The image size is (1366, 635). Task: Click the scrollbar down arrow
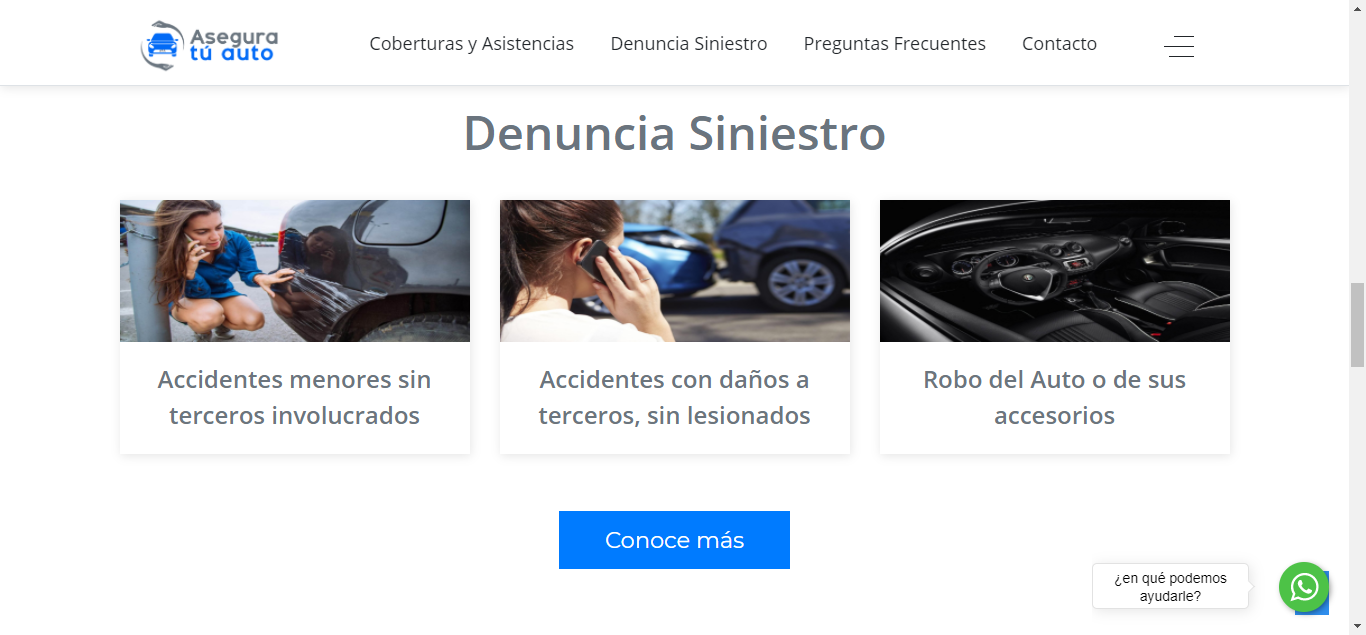(x=1357, y=626)
